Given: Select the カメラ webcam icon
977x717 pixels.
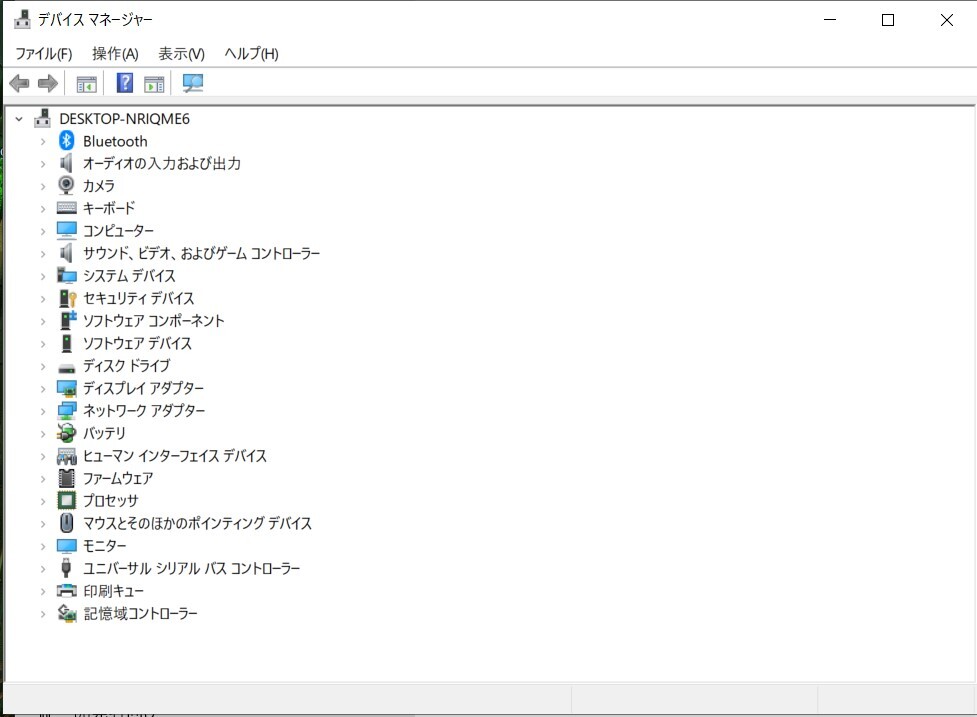Looking at the screenshot, I should click(x=66, y=185).
